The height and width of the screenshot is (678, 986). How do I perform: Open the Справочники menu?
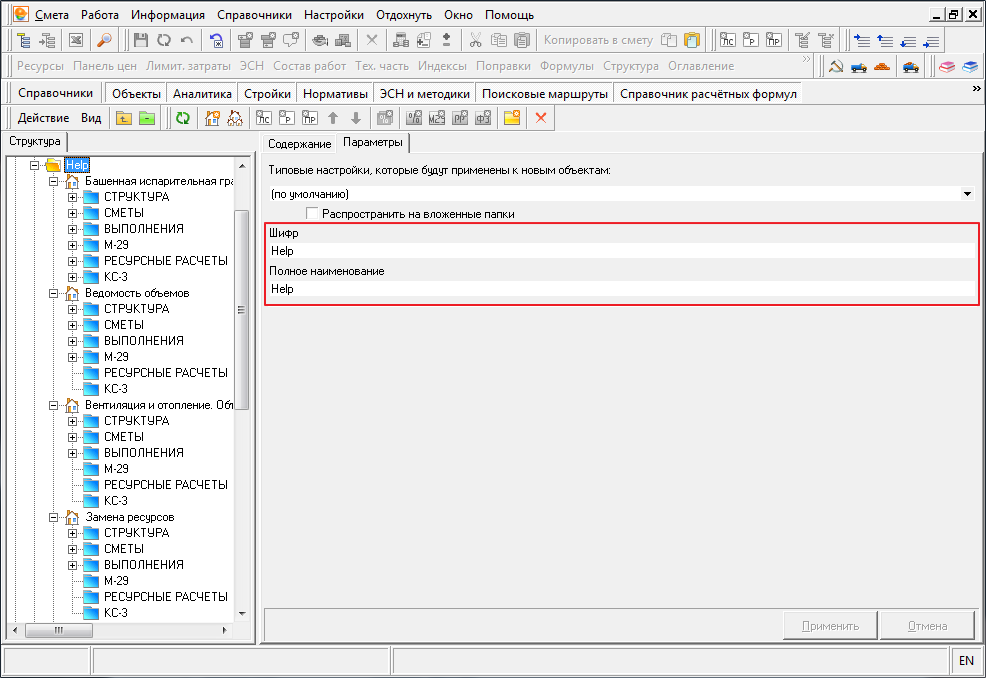254,14
